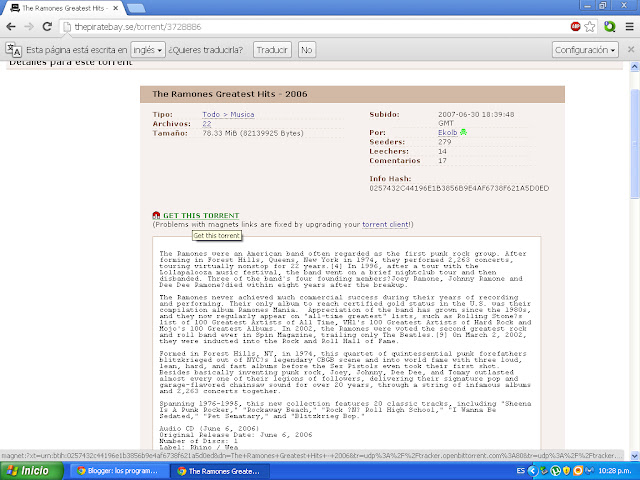Click the translate icon in the bar
This screenshot has height=480, width=640.
pos(13,50)
